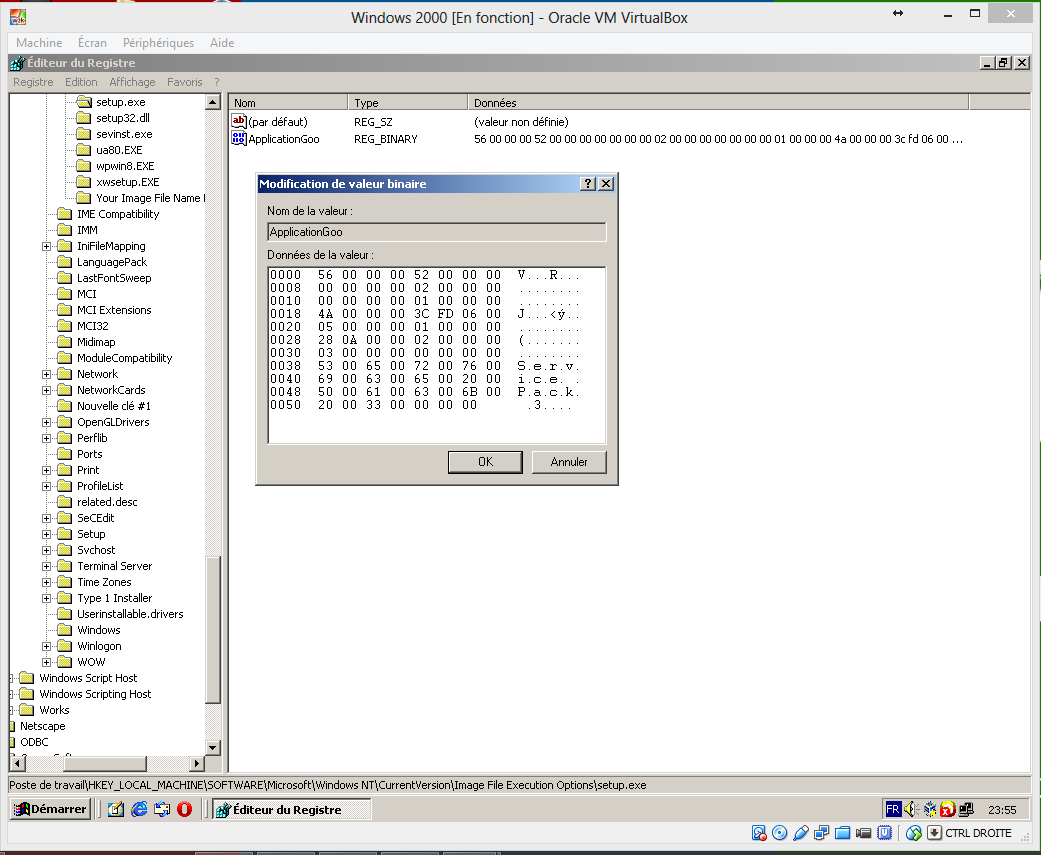
Task: Click the Éditeur du Registre taskbar button
Action: [291, 809]
